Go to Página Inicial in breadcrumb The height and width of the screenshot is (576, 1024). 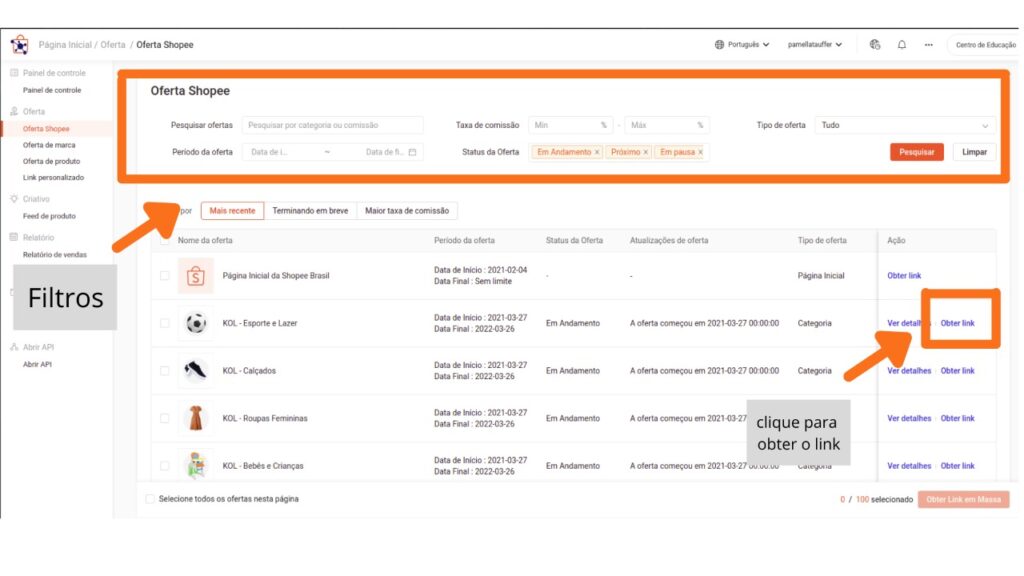point(65,45)
